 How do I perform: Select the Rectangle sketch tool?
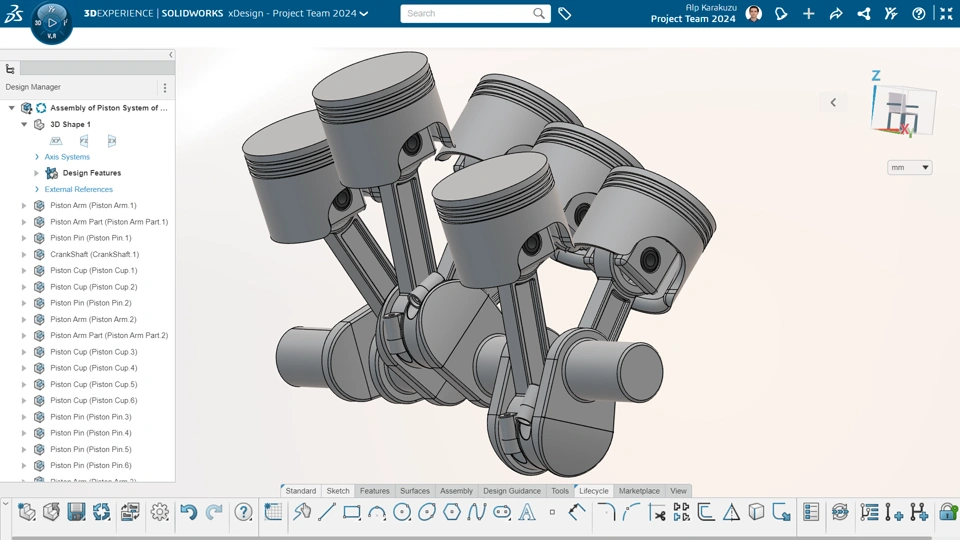pyautogui.click(x=351, y=512)
